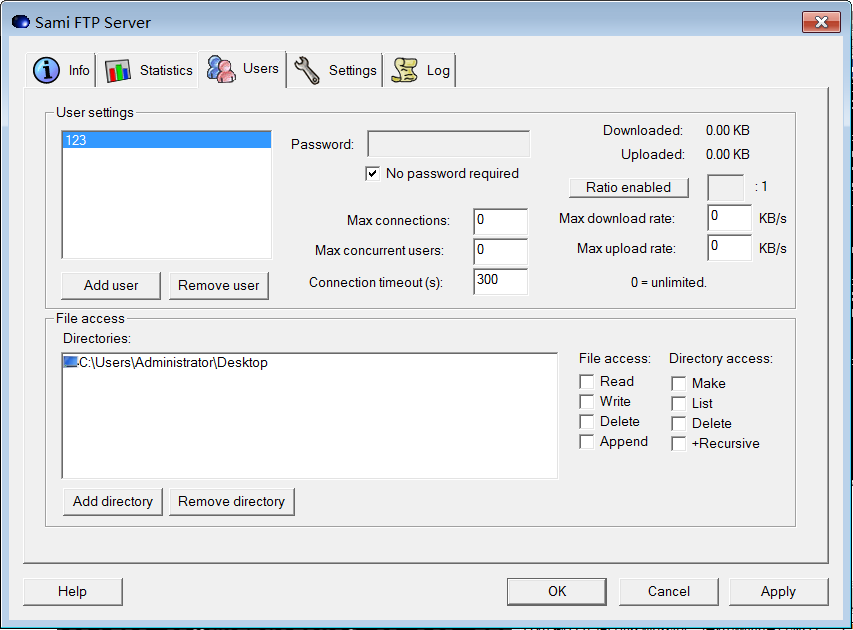This screenshot has width=853, height=630.
Task: Click the Cancel button
Action: [669, 591]
